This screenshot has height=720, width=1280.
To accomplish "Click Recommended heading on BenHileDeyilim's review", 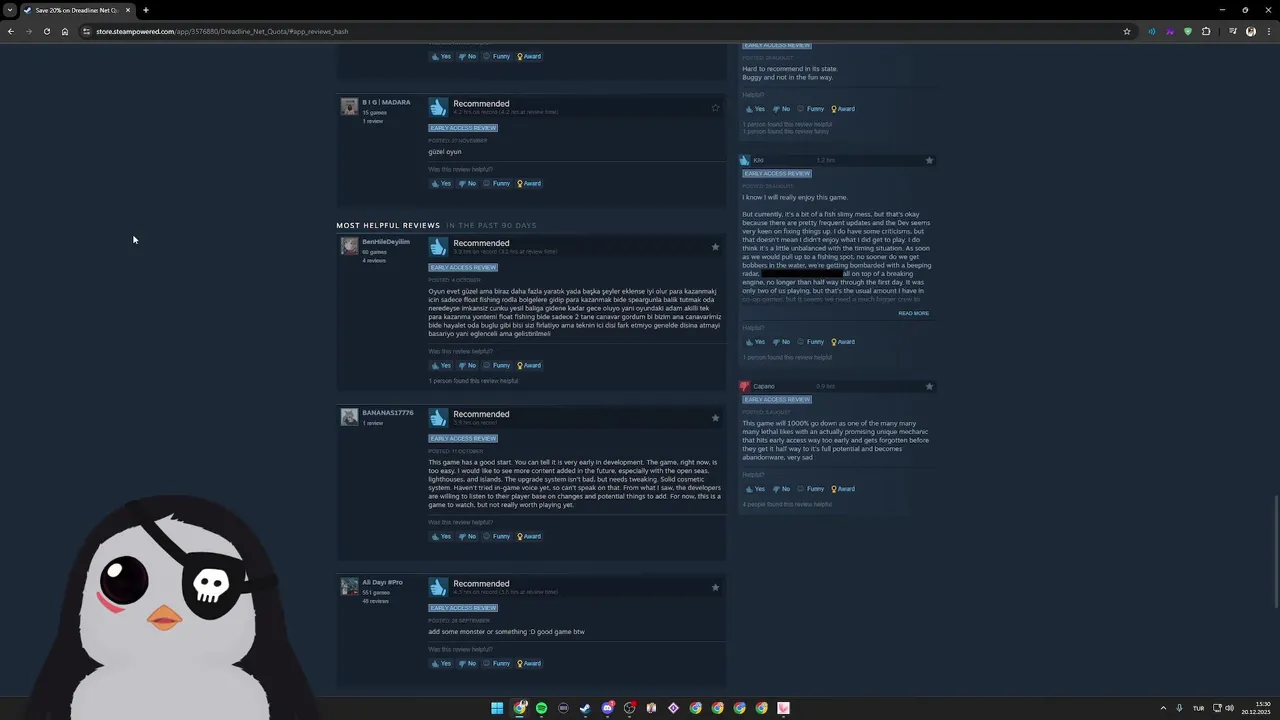I will tap(481, 243).
